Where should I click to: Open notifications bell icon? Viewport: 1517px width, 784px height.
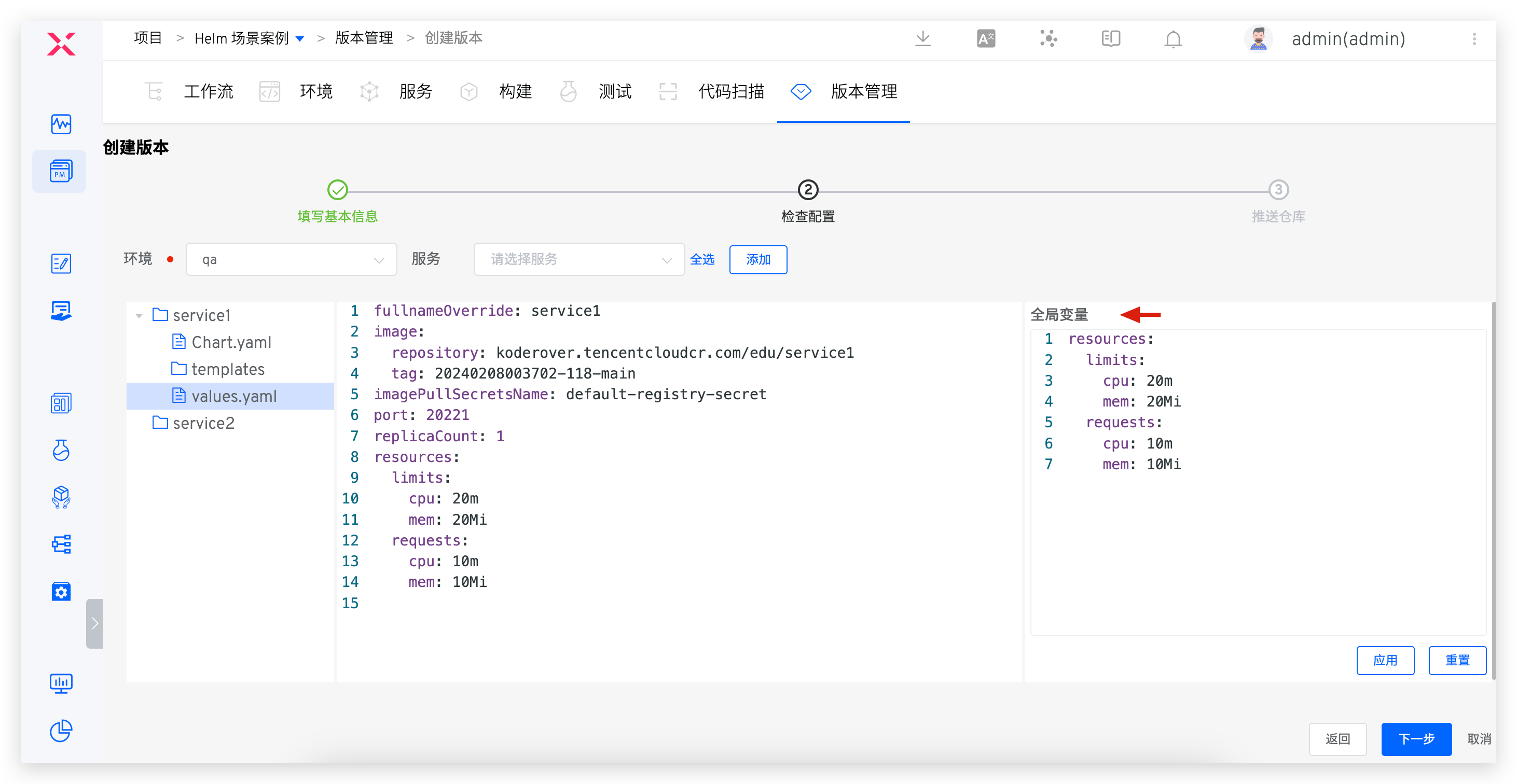coord(1173,39)
